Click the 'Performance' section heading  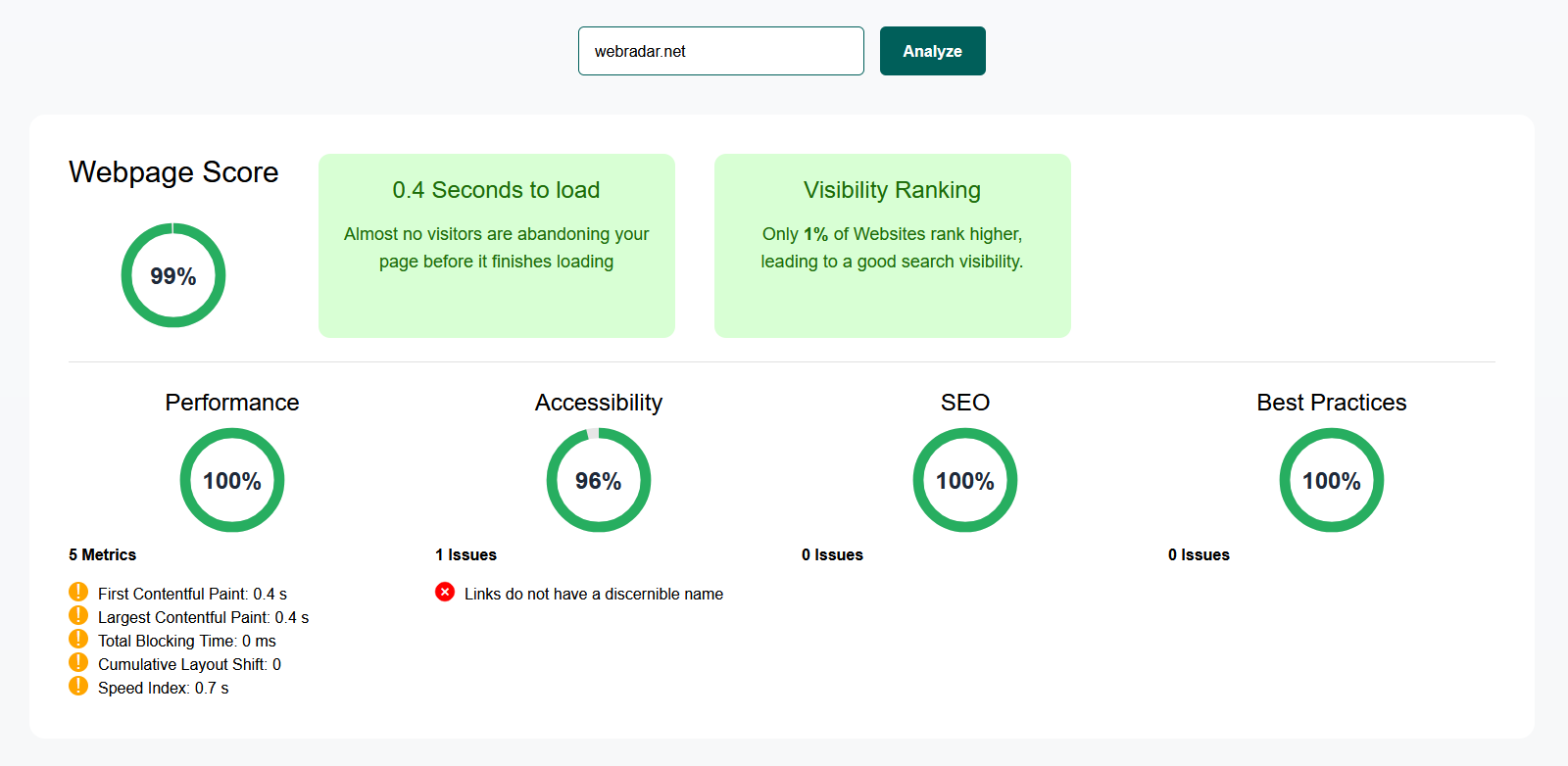pyautogui.click(x=232, y=403)
